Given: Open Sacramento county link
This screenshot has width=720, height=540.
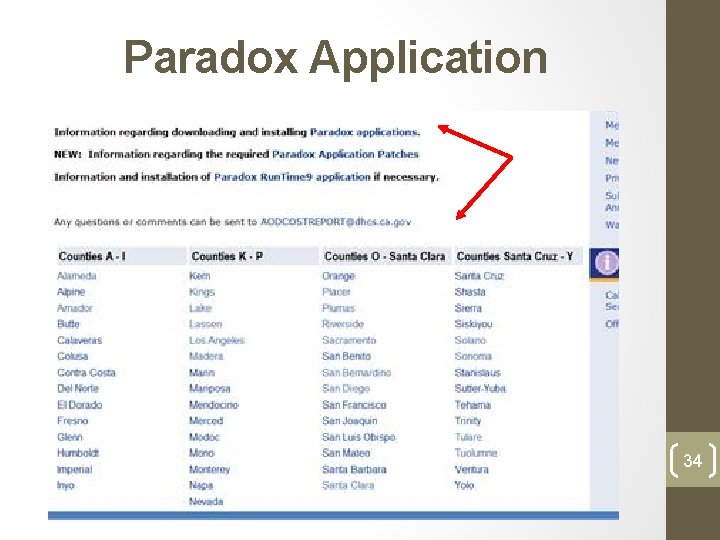Looking at the screenshot, I should pos(349,340).
